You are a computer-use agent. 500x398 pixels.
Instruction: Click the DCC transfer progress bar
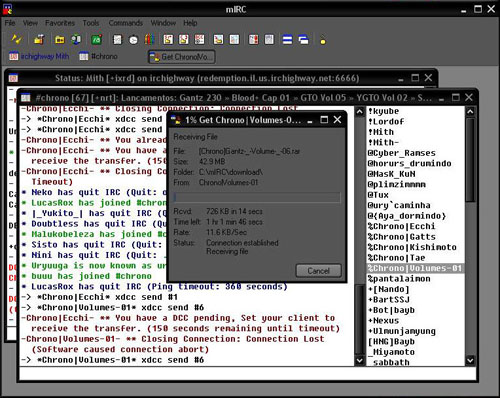pyautogui.click(x=257, y=197)
